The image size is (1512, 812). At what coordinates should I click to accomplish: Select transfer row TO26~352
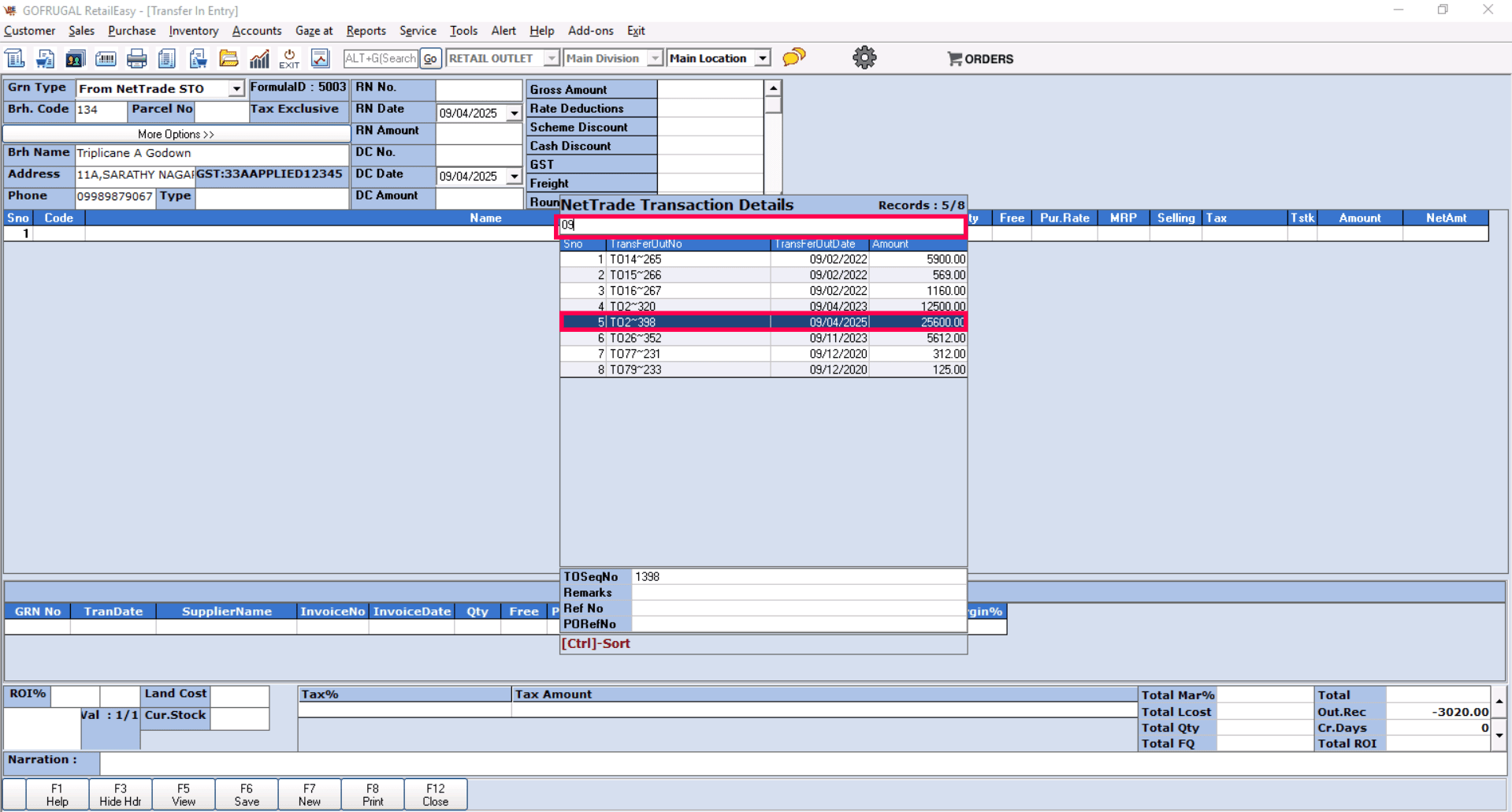763,338
